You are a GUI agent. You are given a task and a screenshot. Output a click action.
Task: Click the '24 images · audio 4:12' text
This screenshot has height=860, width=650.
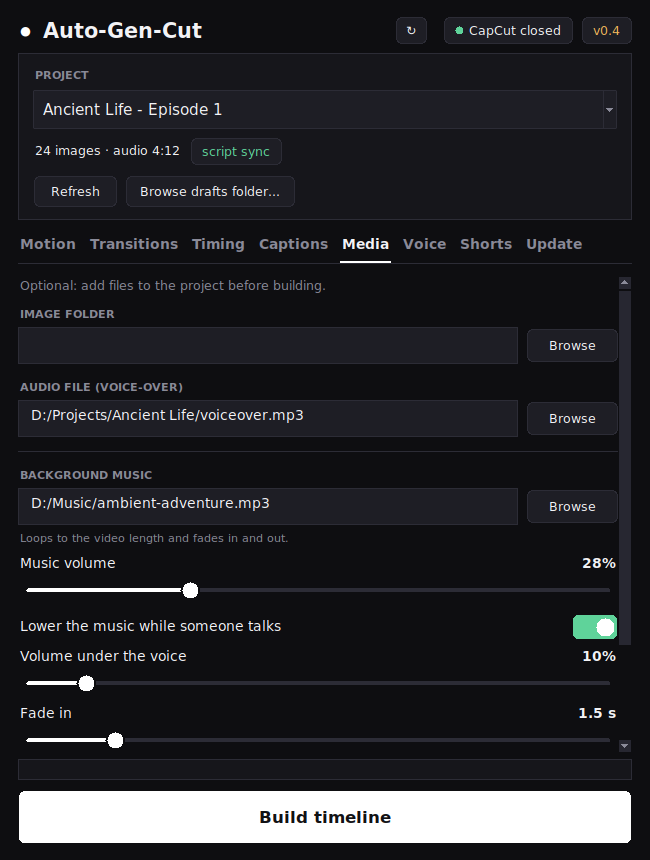[108, 151]
